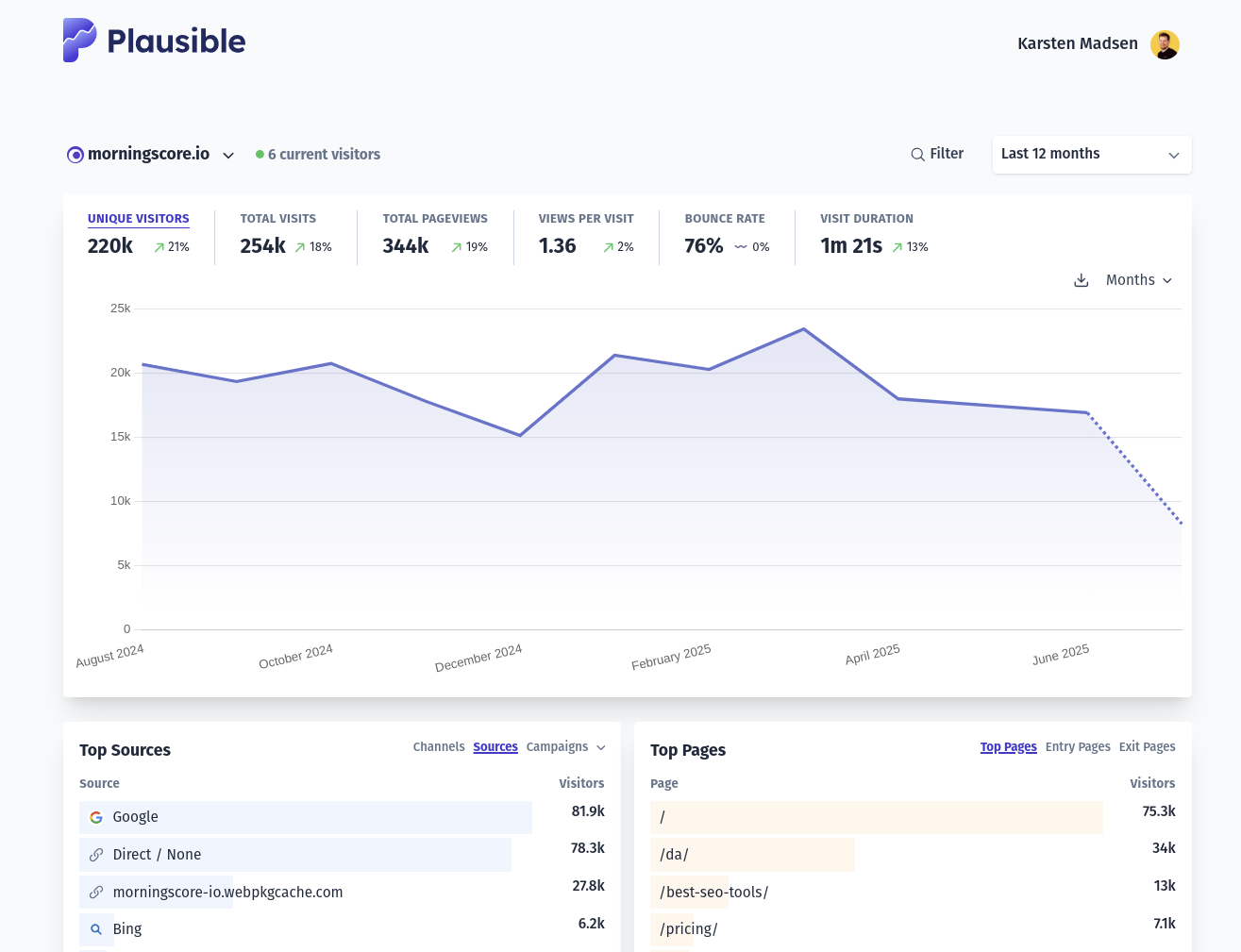Click the 13% up-arrow on Visit Duration
This screenshot has width=1241, height=952.
[x=897, y=247]
